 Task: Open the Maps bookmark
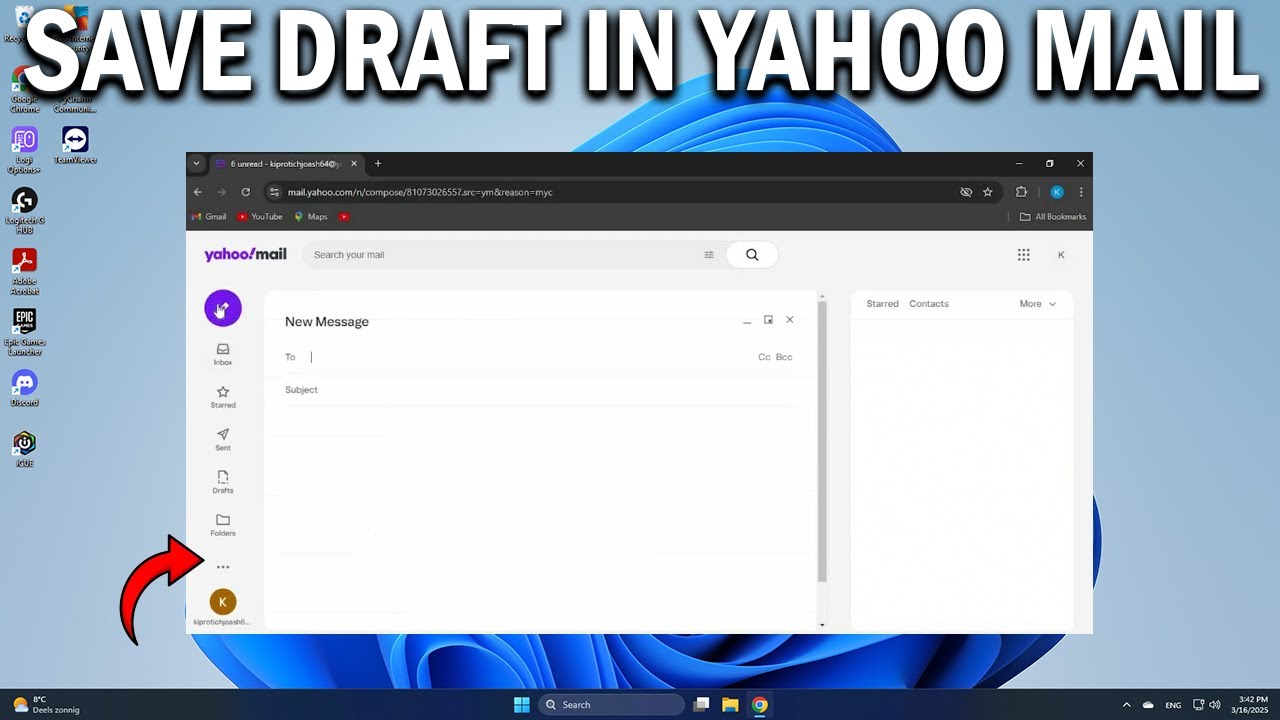[311, 217]
